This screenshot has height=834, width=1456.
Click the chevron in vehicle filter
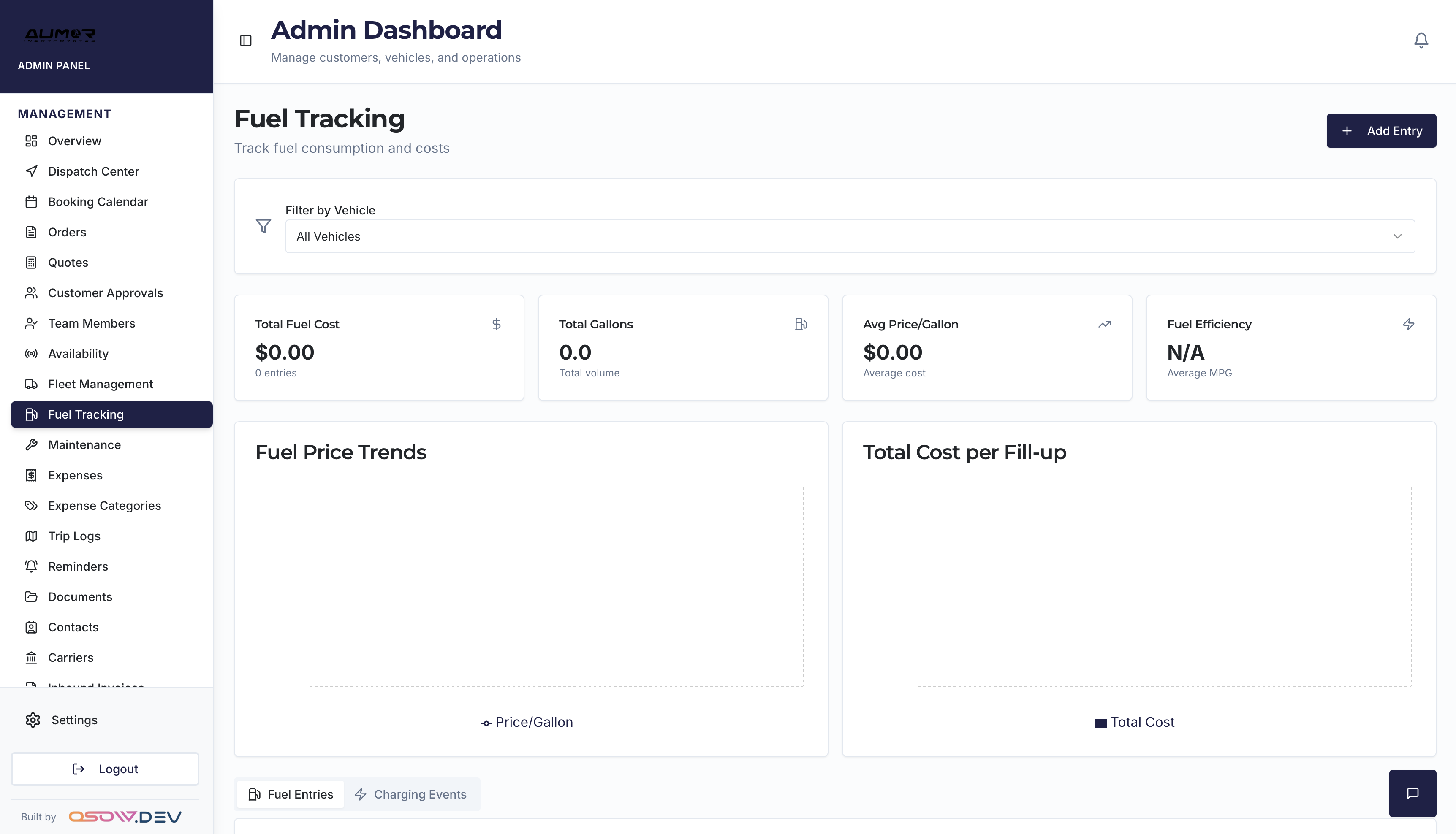1397,236
